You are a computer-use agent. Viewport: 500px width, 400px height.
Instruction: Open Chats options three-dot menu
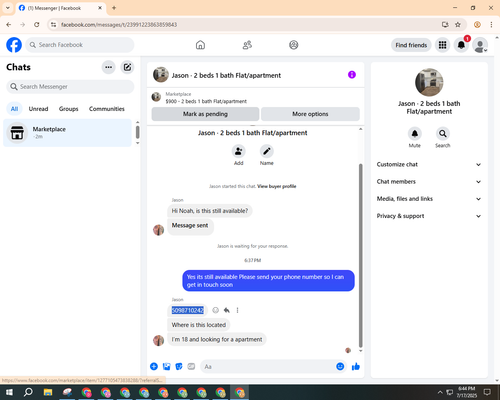tap(109, 67)
